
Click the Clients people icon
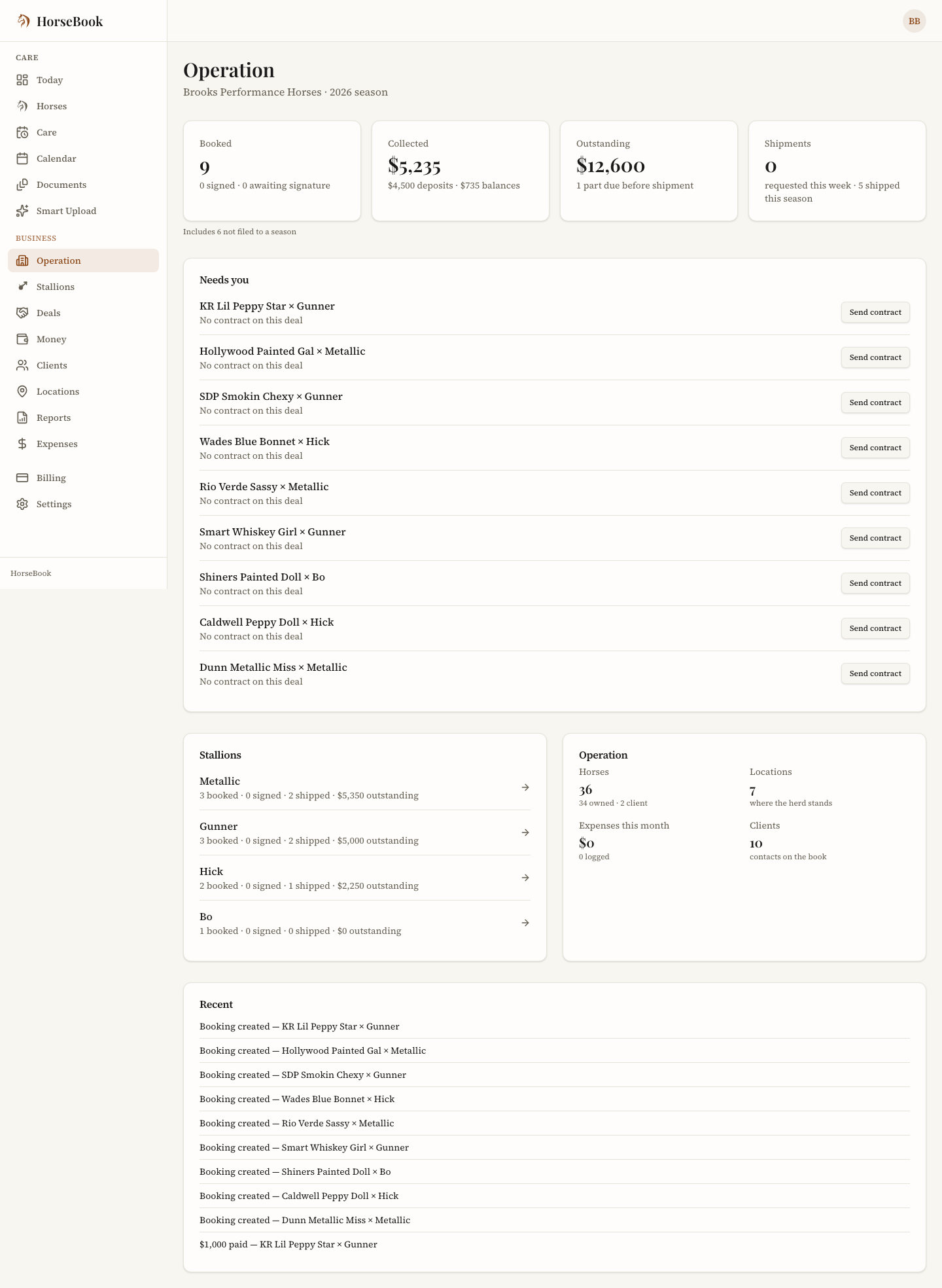click(22, 365)
